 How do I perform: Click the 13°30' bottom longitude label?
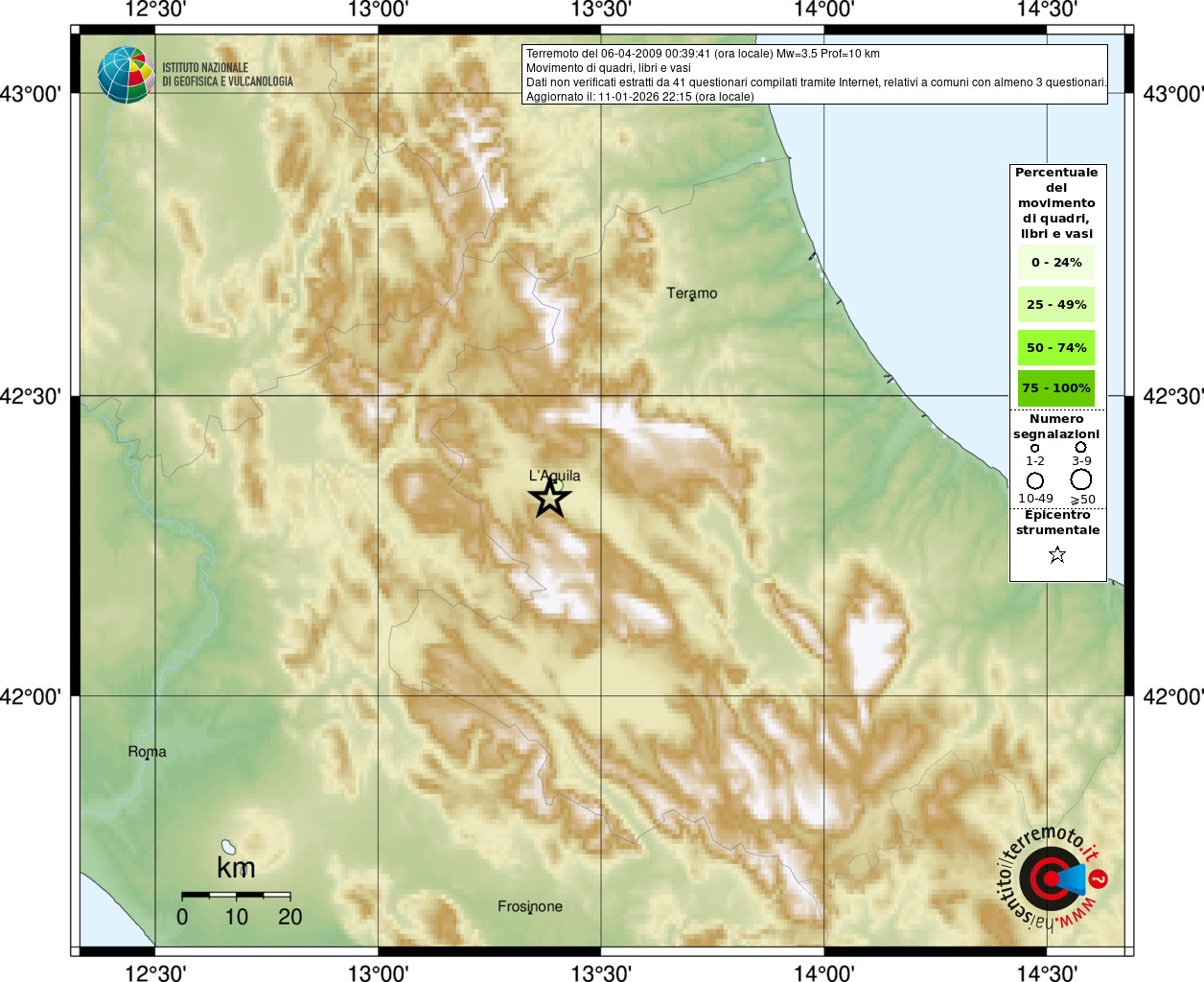(601, 972)
